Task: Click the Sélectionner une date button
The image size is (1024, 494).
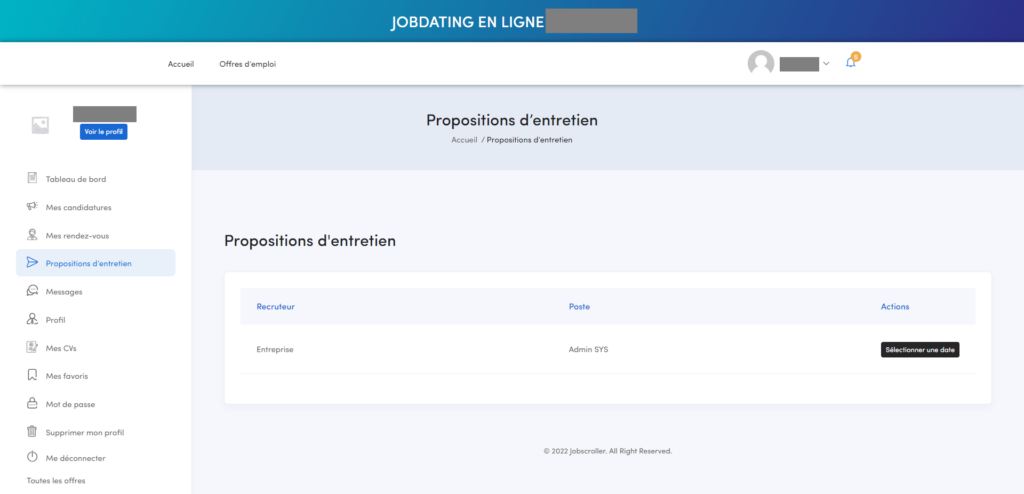Action: click(919, 350)
